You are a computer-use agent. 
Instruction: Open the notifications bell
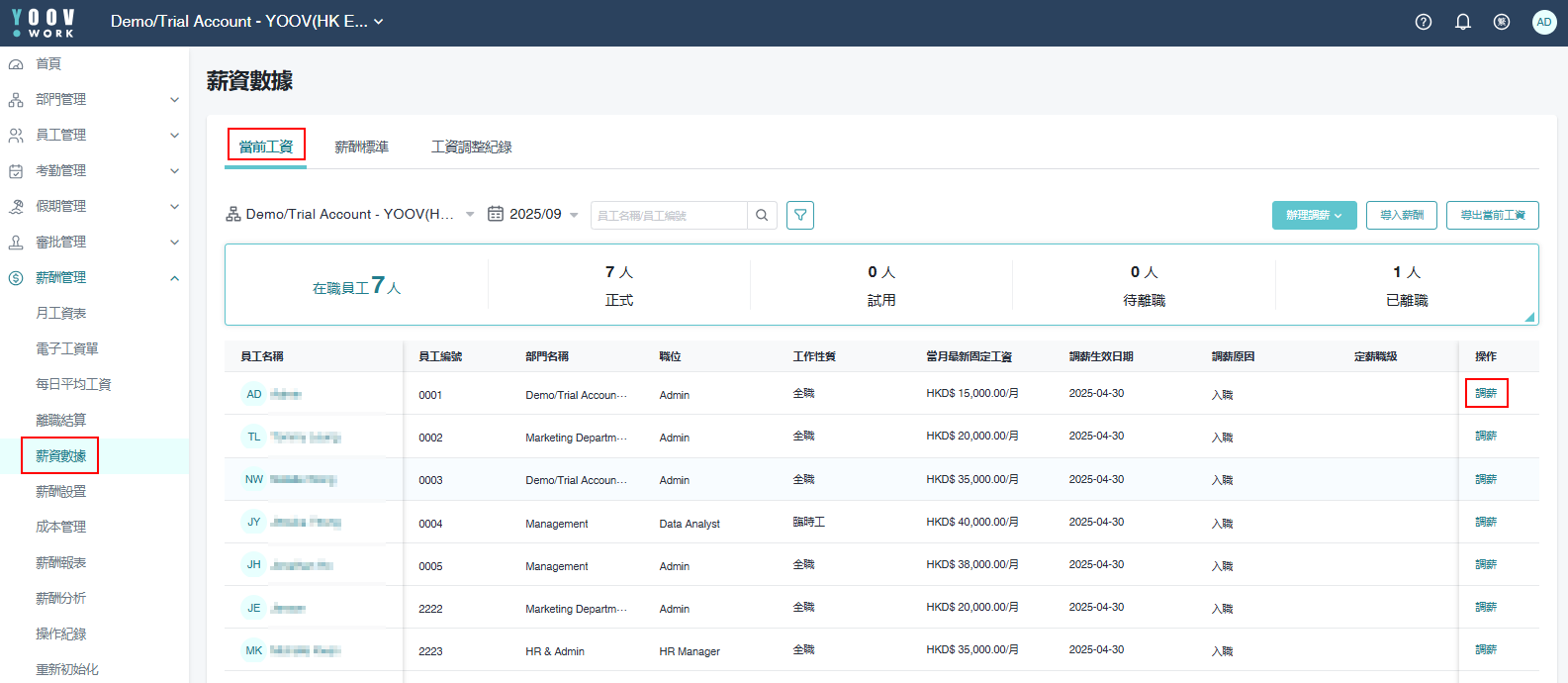click(x=1463, y=22)
